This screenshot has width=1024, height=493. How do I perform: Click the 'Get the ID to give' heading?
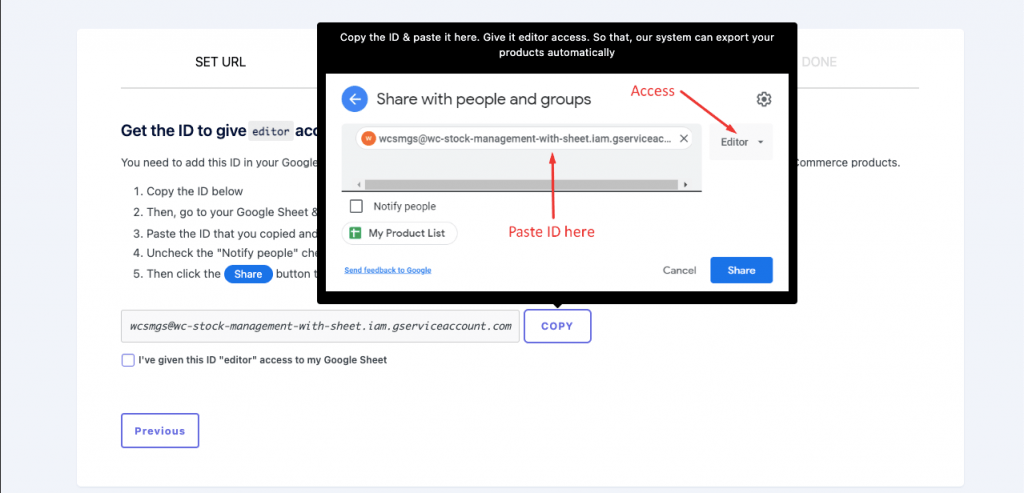coord(183,131)
